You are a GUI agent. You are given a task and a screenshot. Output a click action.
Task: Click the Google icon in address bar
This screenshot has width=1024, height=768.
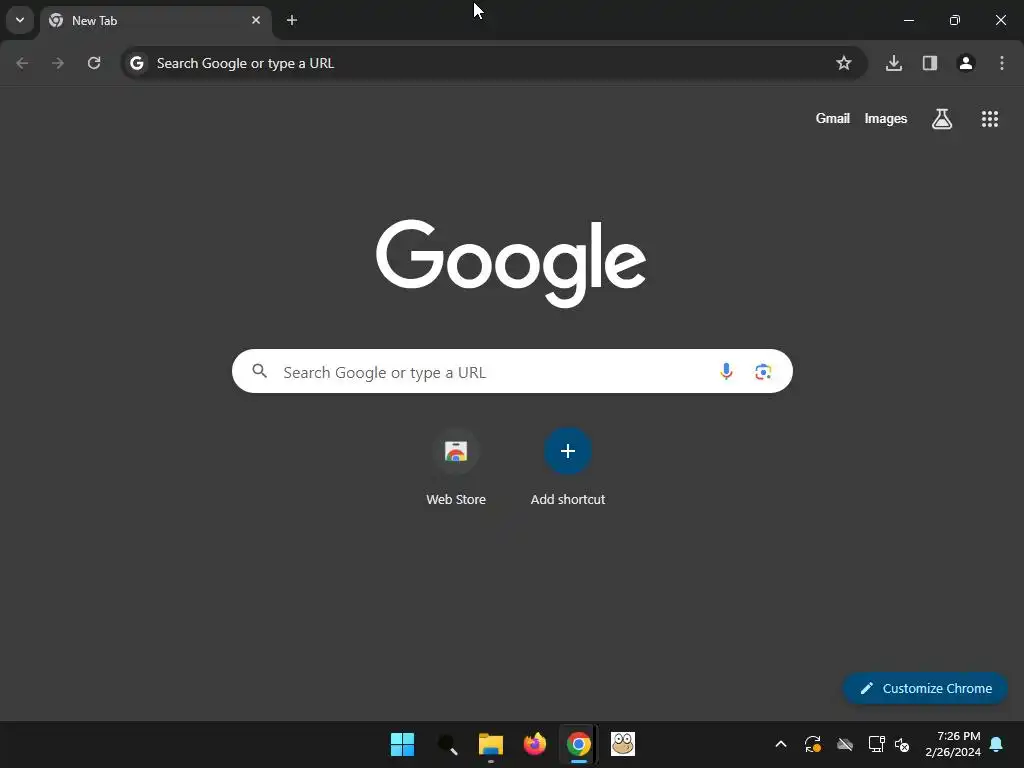coord(136,63)
